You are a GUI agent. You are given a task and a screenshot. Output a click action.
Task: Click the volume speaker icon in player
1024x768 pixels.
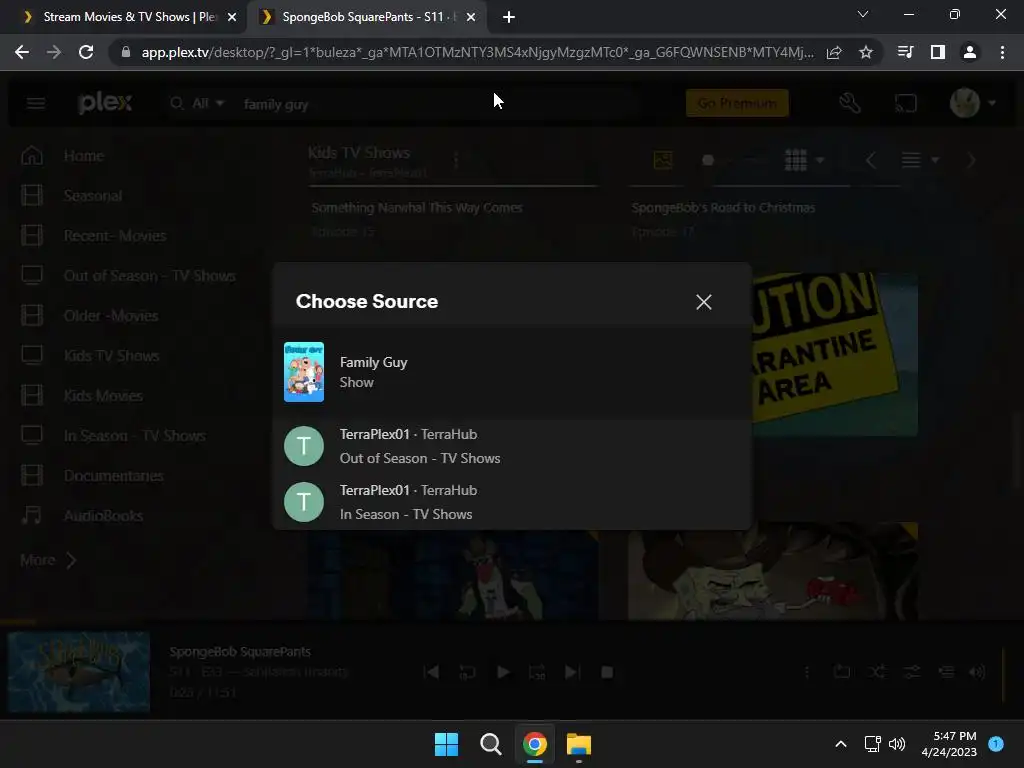(x=978, y=672)
